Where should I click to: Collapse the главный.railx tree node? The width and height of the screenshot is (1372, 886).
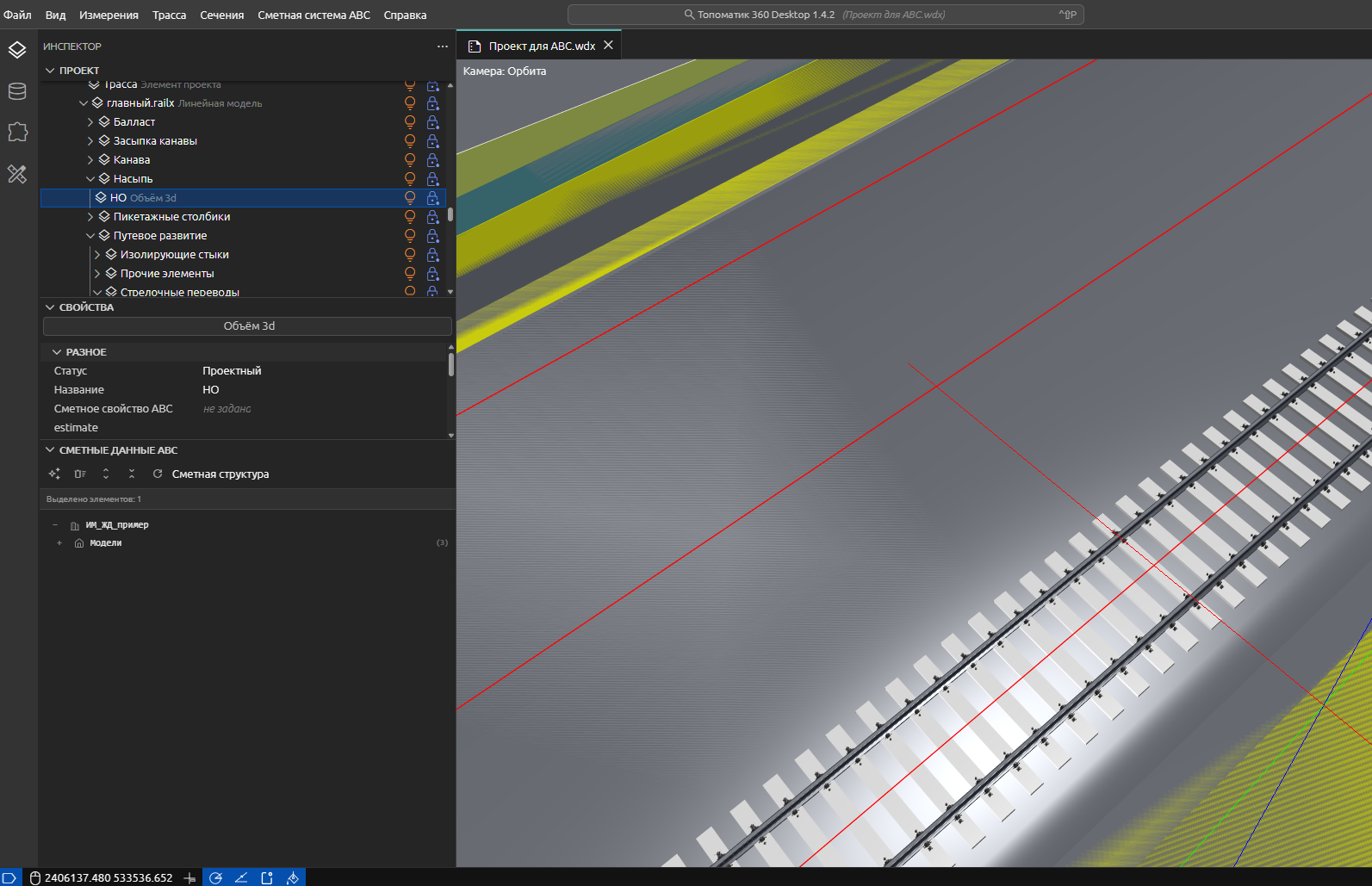click(84, 103)
